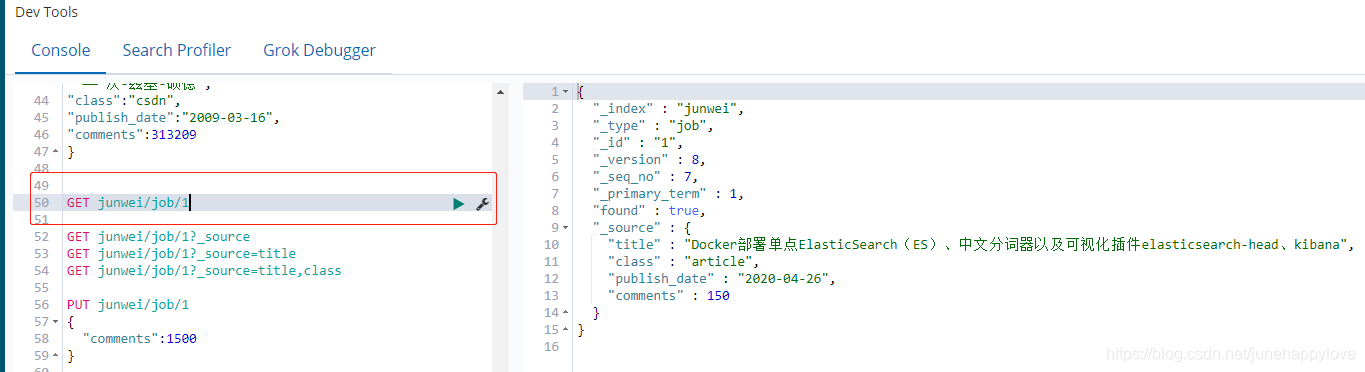Switch to the Search Profiler tab
Screen dimensions: 1365x372
[x=177, y=50]
